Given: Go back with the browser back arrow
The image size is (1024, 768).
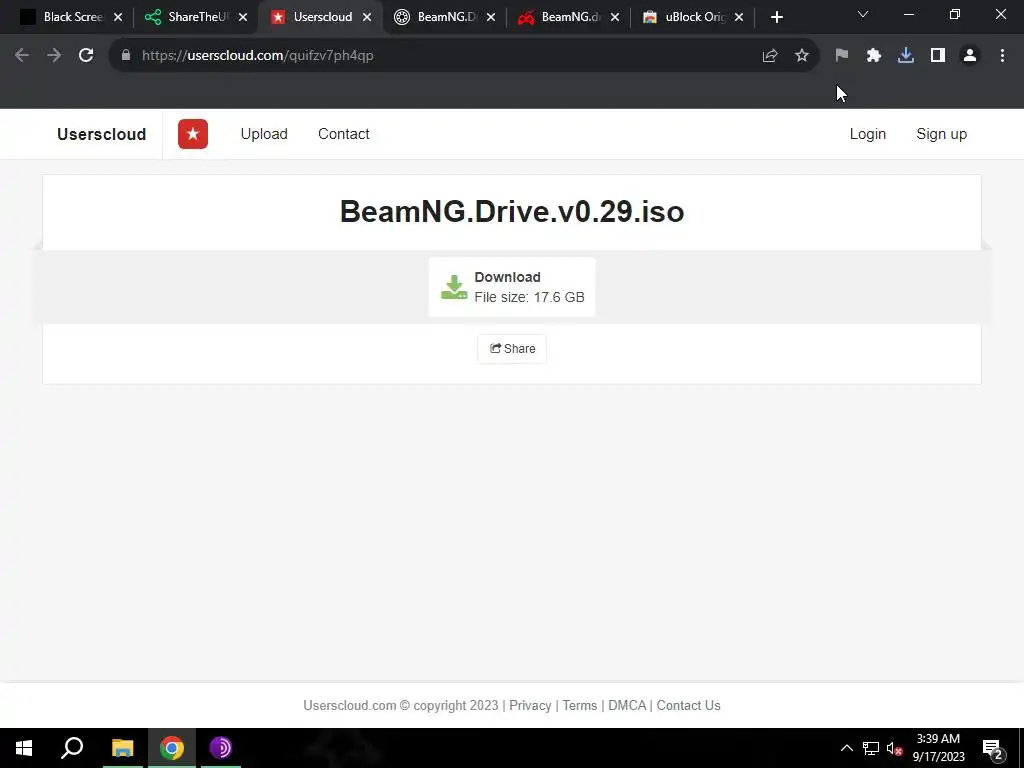Looking at the screenshot, I should coord(22,56).
